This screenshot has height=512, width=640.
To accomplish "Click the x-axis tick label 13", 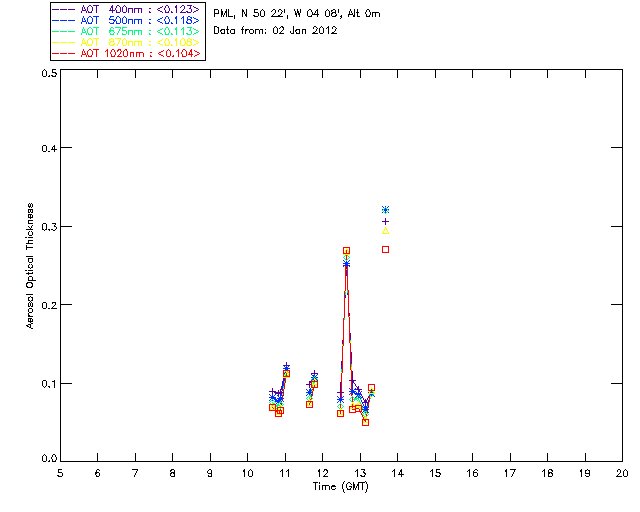I will pyautogui.click(x=360, y=473).
